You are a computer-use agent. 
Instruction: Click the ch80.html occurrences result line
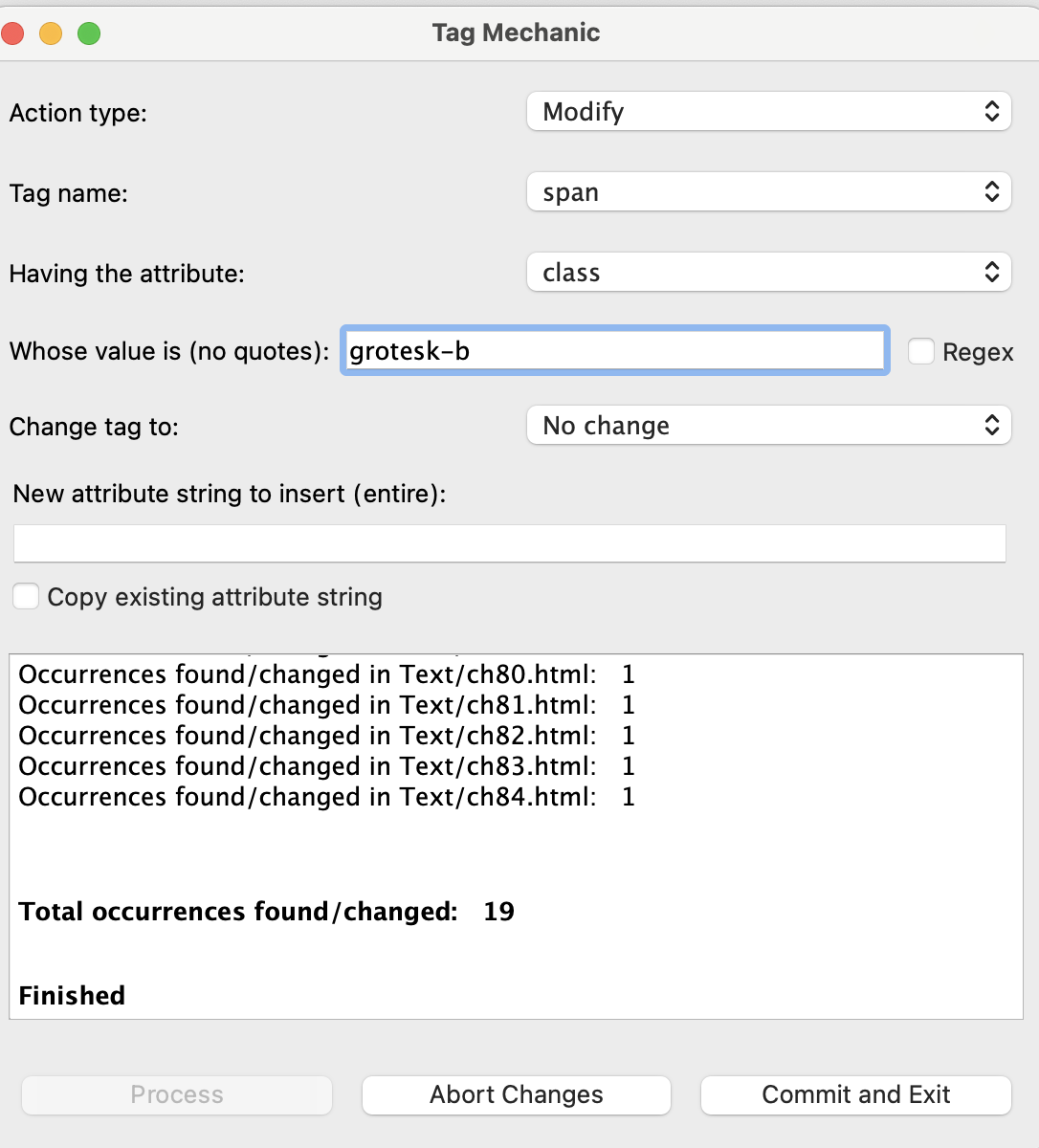coord(326,674)
